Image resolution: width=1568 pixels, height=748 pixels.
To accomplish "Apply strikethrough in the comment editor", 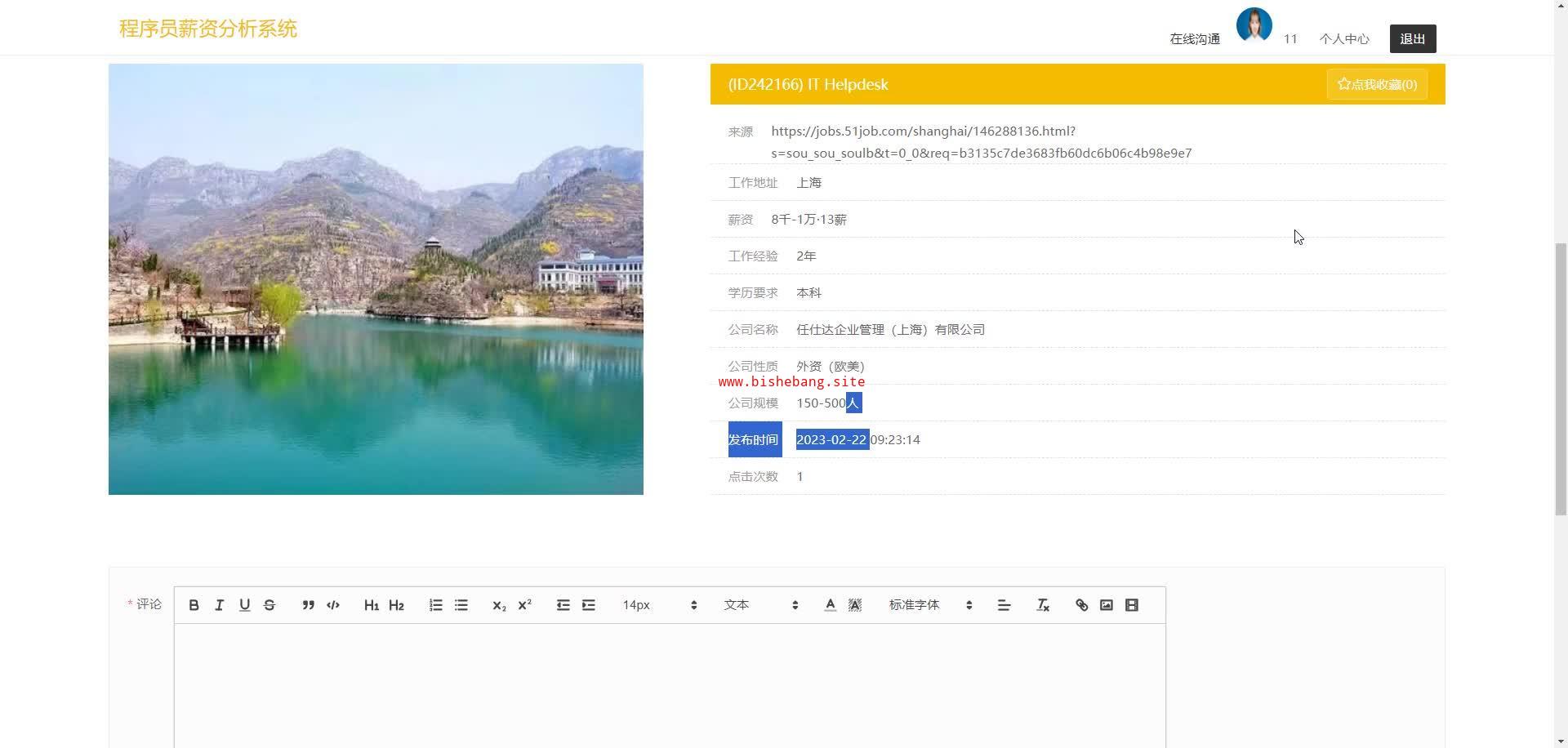I will [x=269, y=605].
